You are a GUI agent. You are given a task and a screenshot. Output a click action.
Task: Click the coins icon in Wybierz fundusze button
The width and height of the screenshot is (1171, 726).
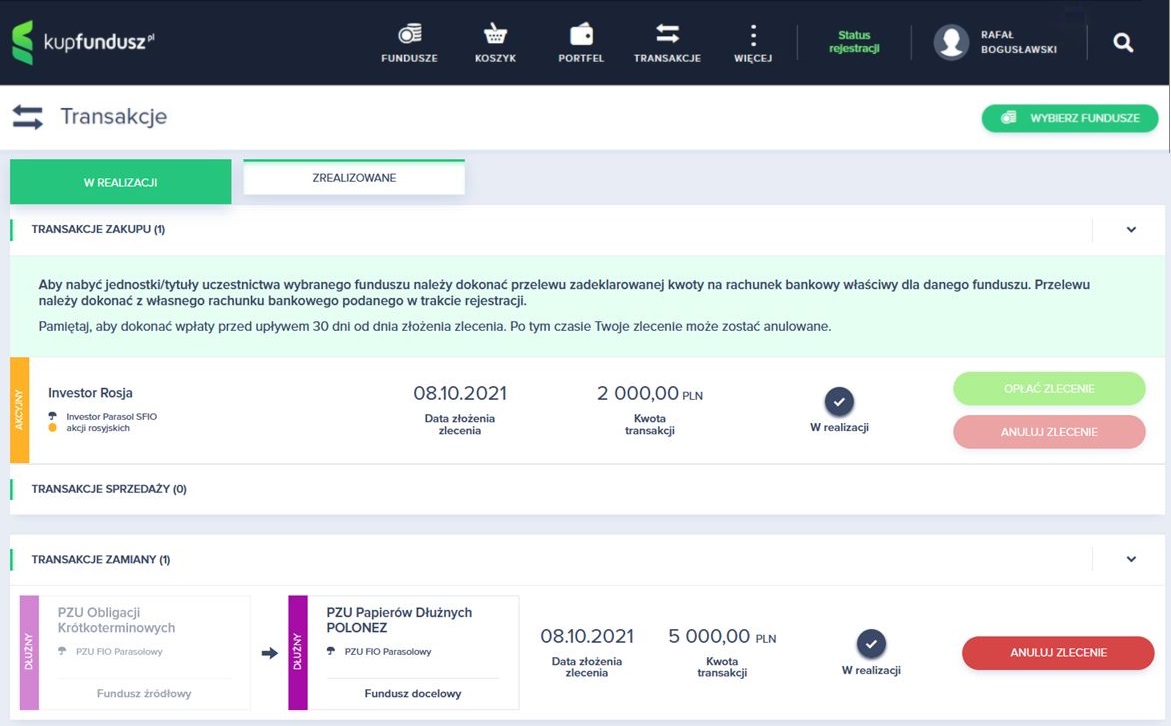[x=1008, y=117]
